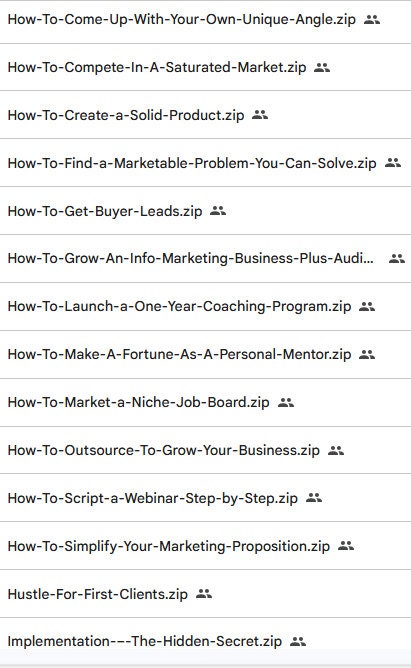Click shared icon beside How-To-Come-Up-With-Your-Own-Unique-Angle.zip
This screenshot has width=411, height=668.
click(372, 19)
